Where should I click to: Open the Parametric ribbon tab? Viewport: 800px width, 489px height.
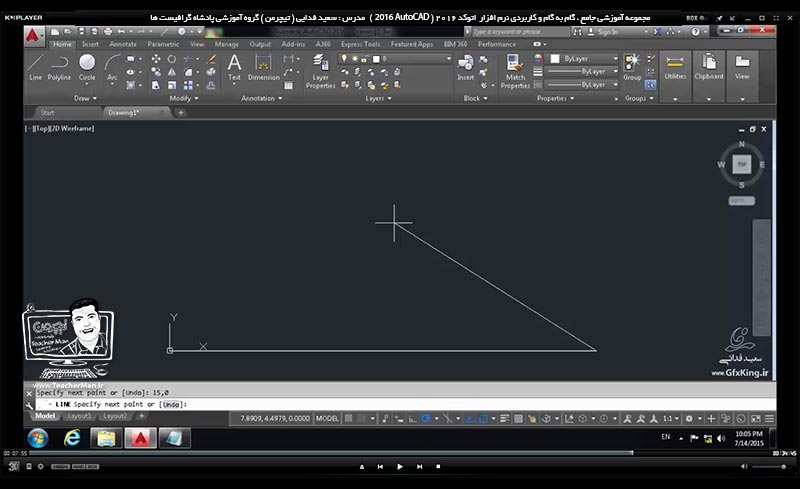tap(163, 44)
